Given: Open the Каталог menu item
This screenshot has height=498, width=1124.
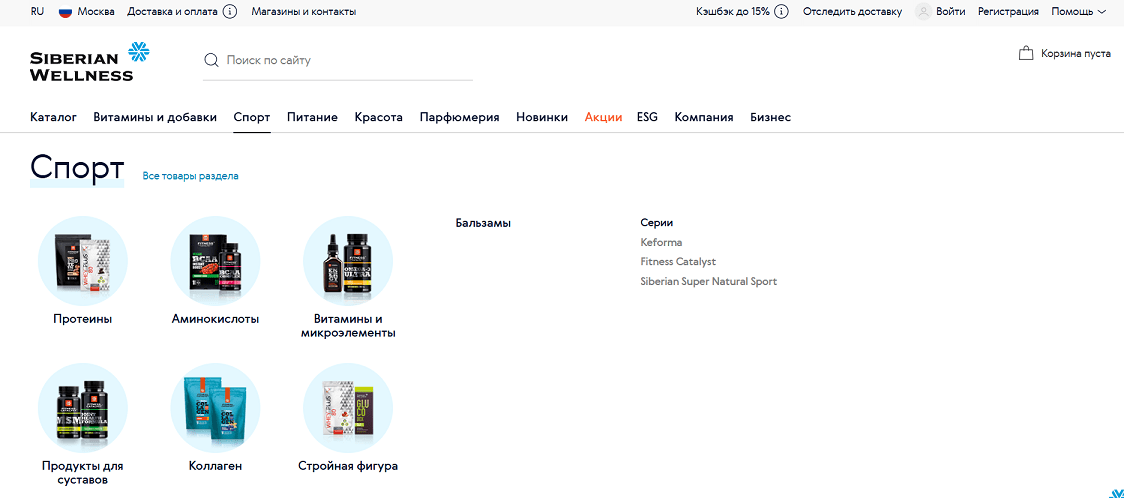Looking at the screenshot, I should [53, 118].
